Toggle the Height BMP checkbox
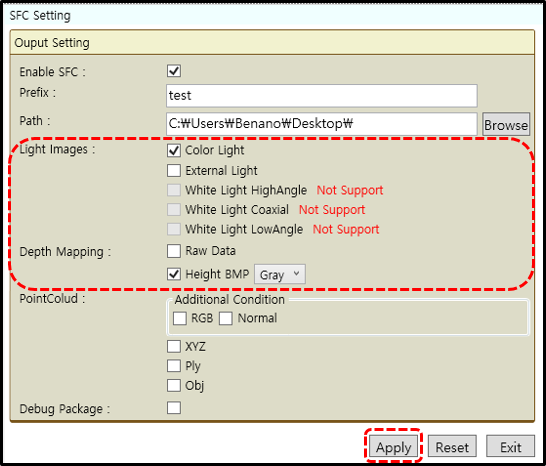The width and height of the screenshot is (546, 466). [174, 274]
